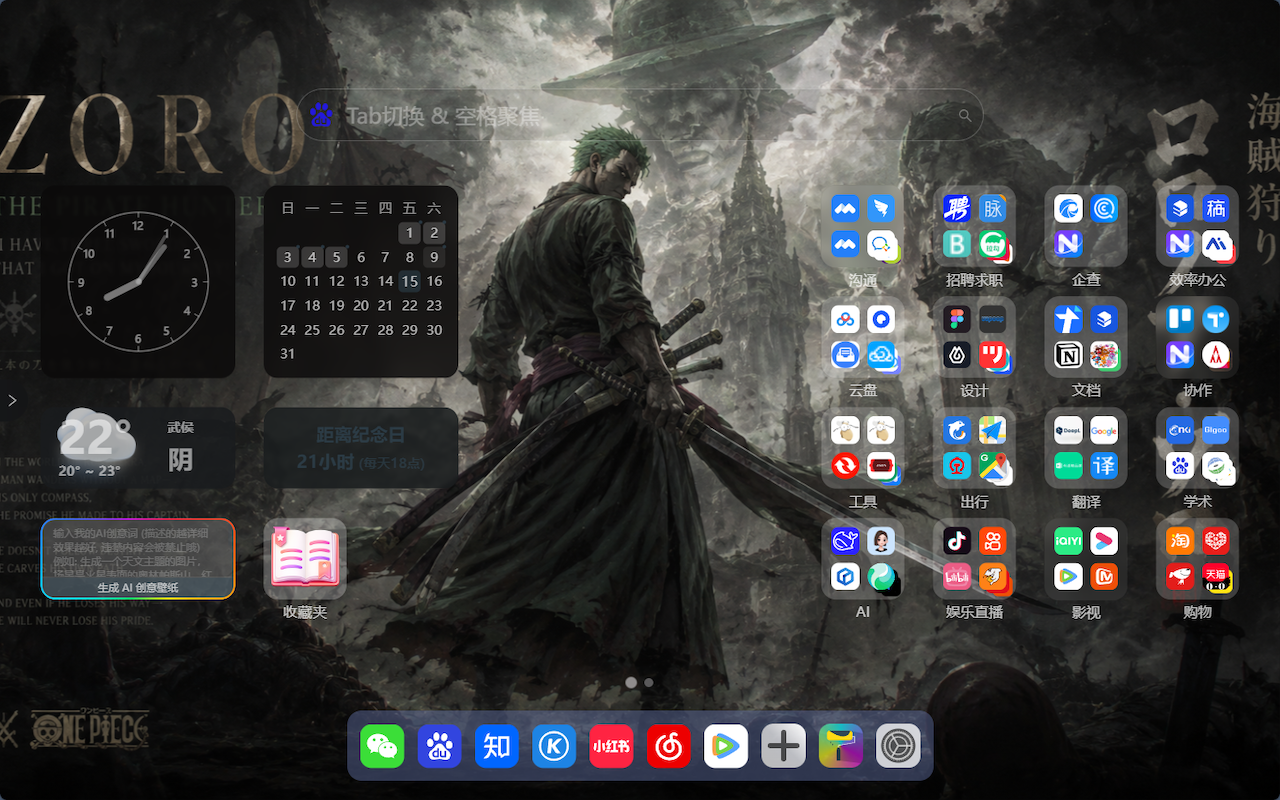
Task: Click the magnifier icon in search bar
Action: coord(965,116)
